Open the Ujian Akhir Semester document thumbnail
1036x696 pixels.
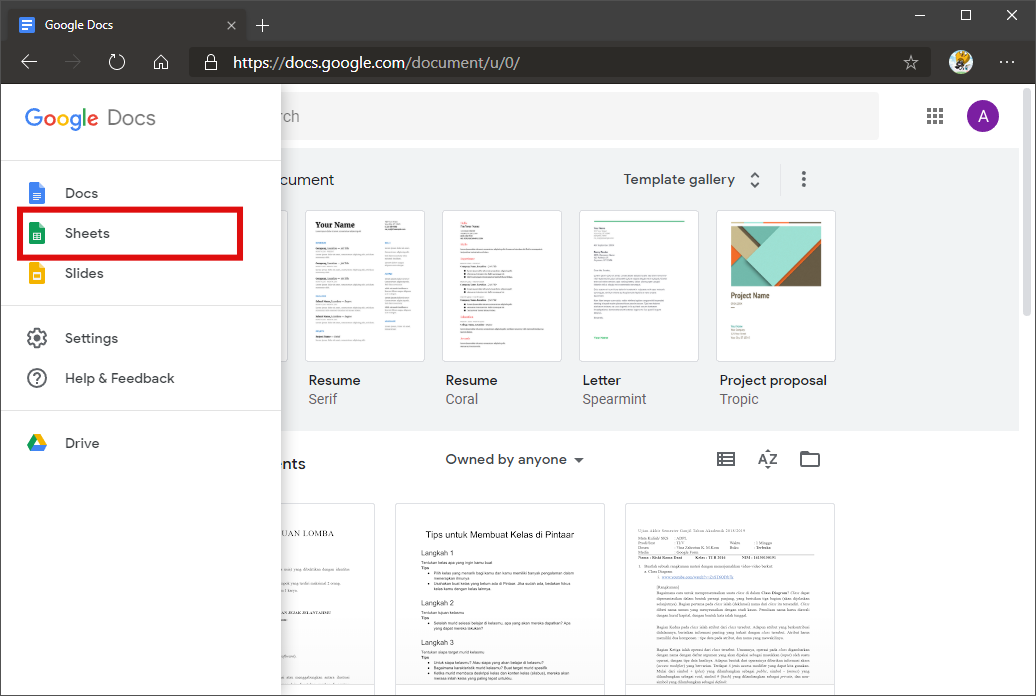730,598
